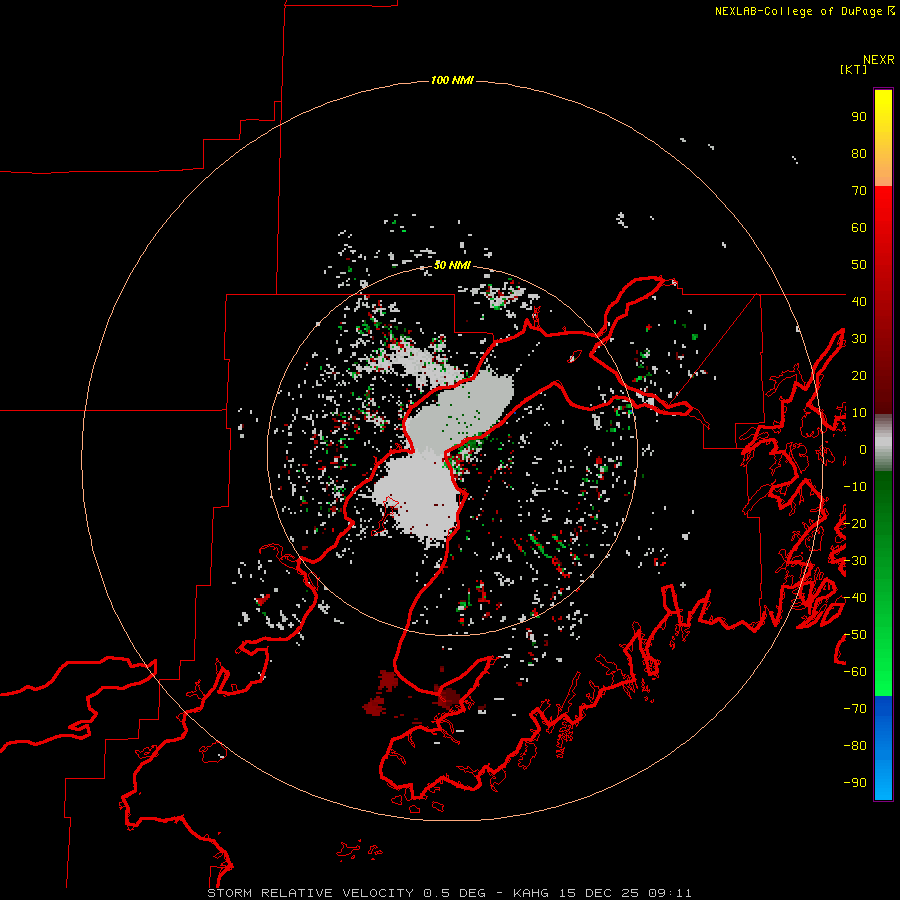Click the -20 knot scale label
Screen dimensions: 900x900
pyautogui.click(x=855, y=523)
